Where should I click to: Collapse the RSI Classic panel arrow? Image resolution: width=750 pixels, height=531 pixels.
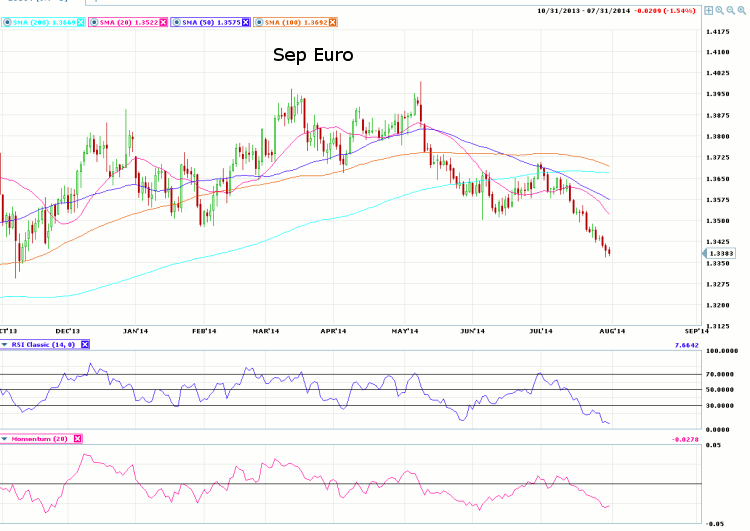pos(4,344)
